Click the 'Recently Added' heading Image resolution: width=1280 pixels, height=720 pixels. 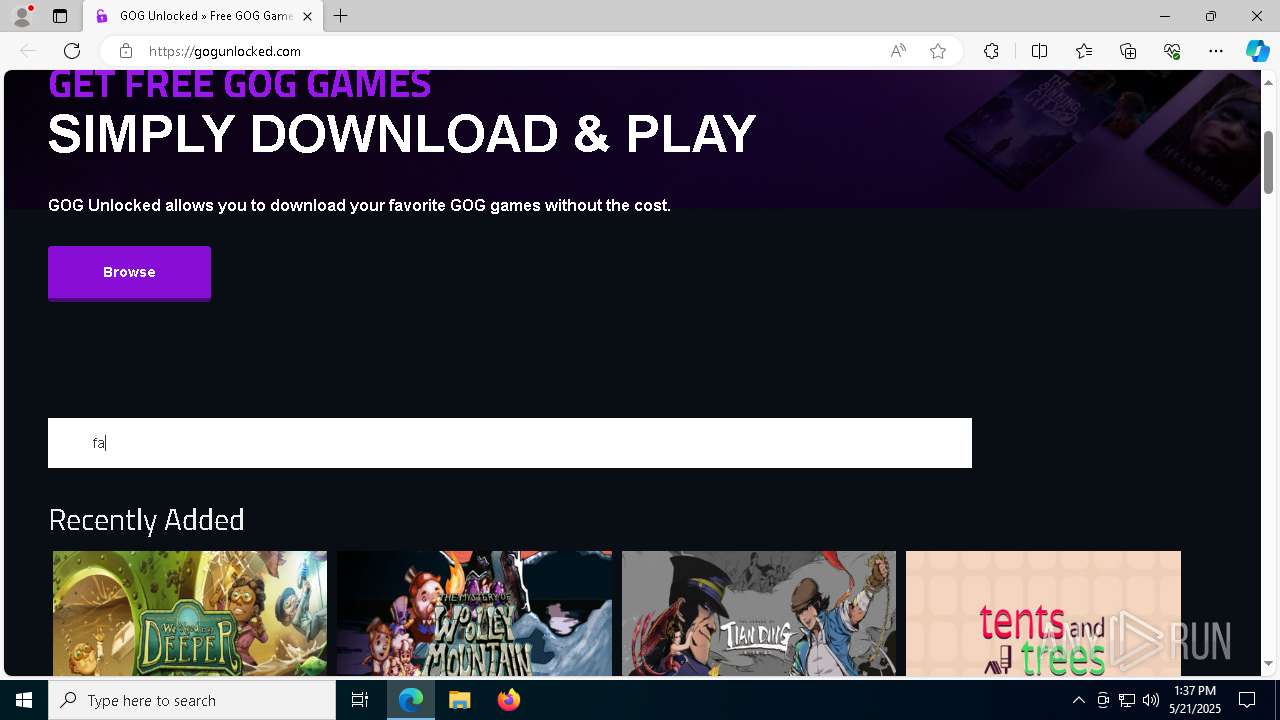coord(147,520)
